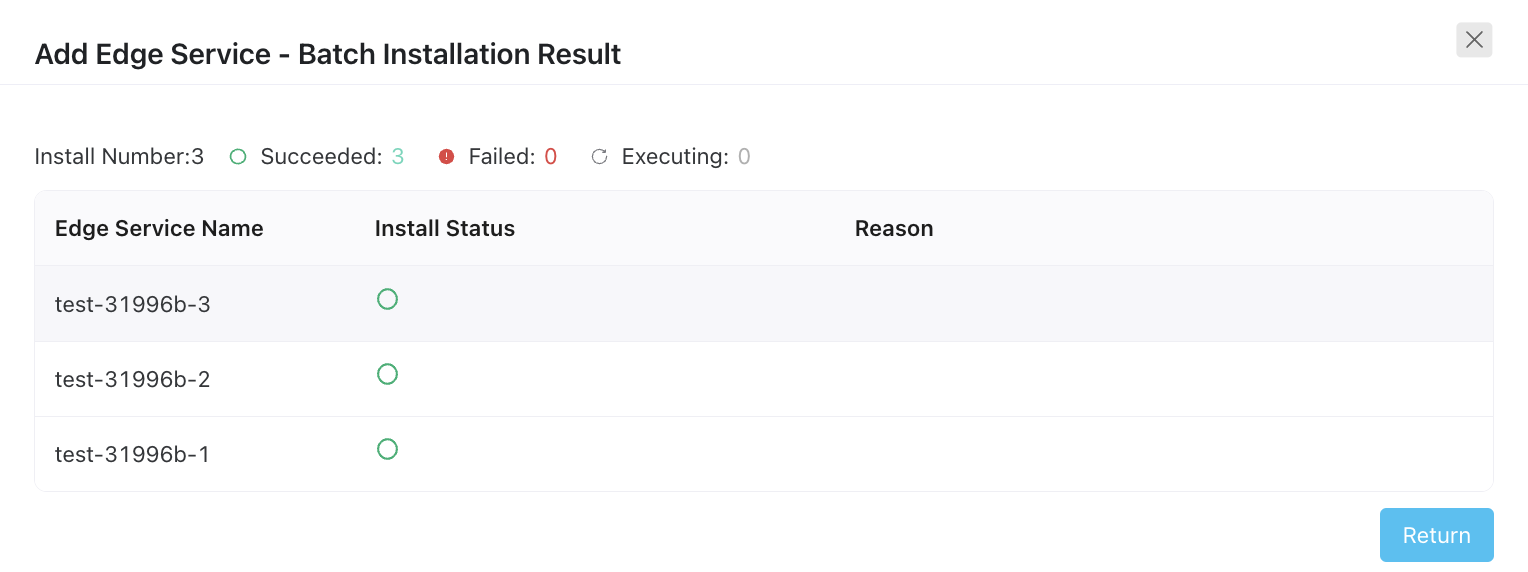Click the Return button
The height and width of the screenshot is (572, 1528).
tap(1436, 535)
